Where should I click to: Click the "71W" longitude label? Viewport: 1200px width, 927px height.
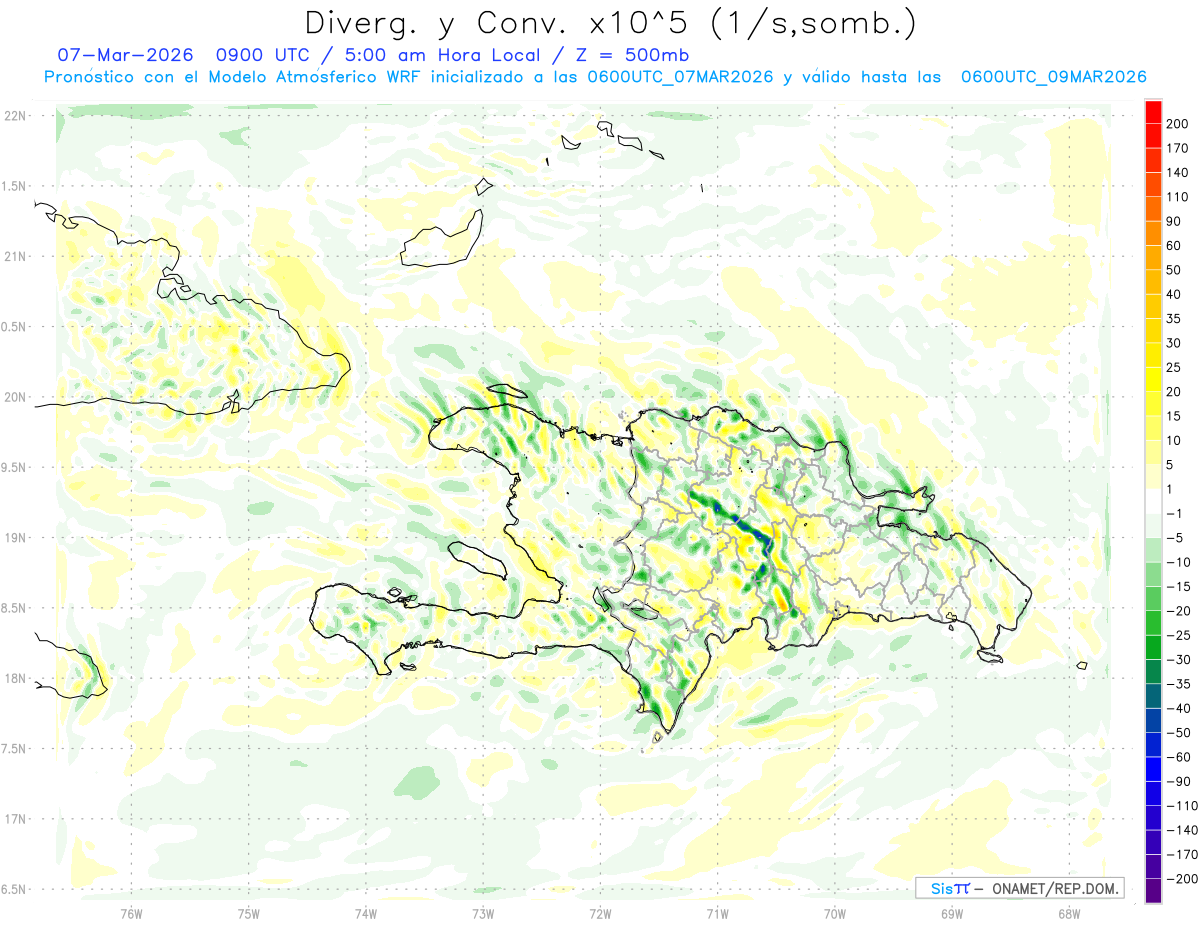coord(717,913)
